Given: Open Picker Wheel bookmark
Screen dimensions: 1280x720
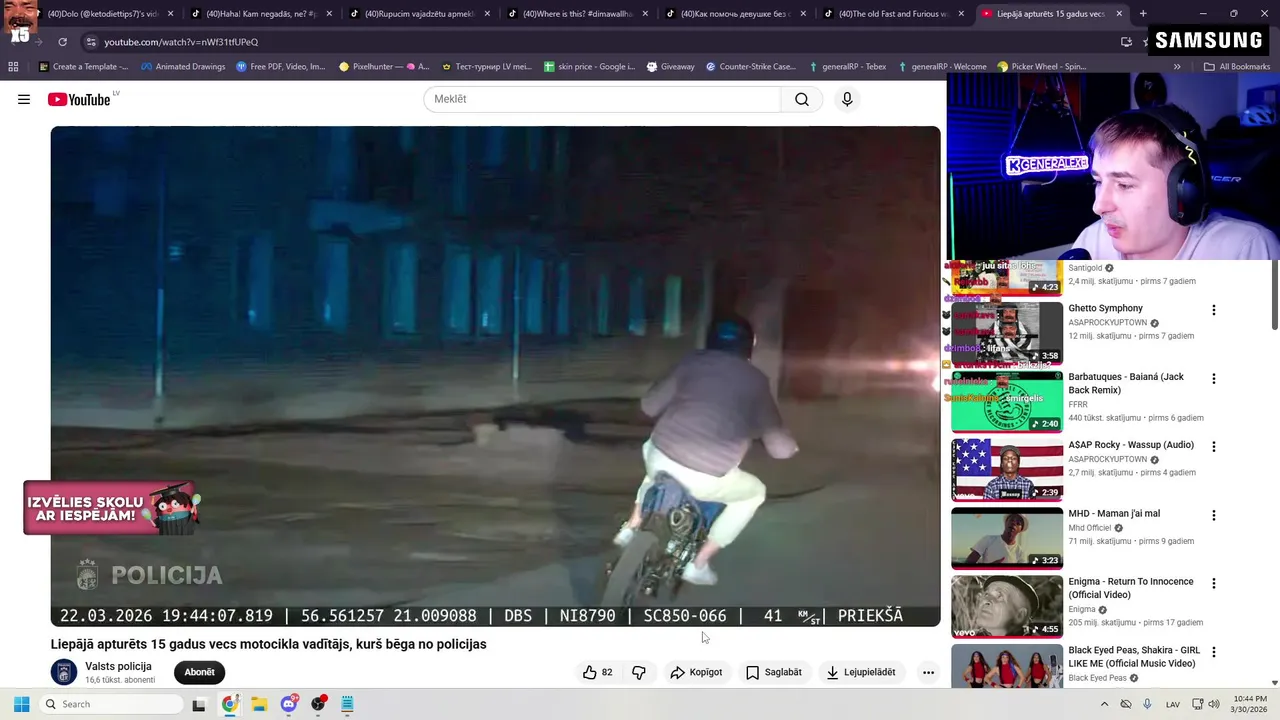Looking at the screenshot, I should point(1042,67).
